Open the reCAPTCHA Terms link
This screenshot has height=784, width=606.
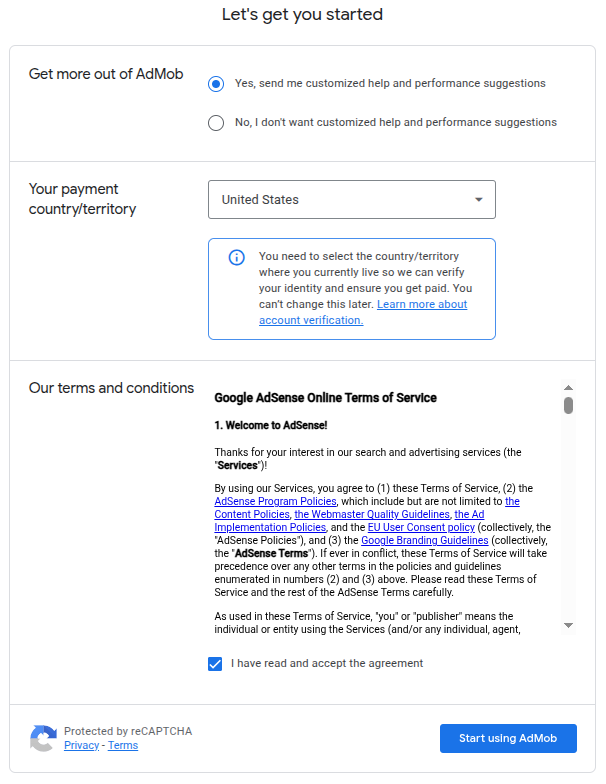[123, 746]
